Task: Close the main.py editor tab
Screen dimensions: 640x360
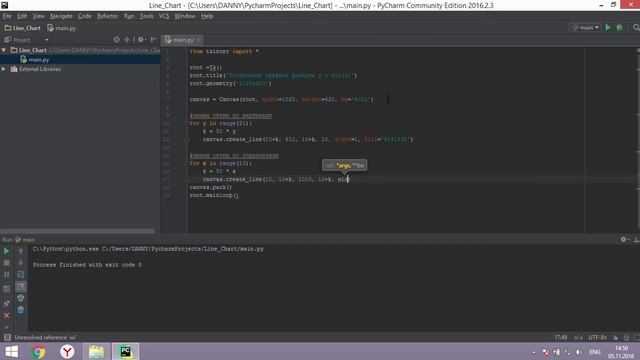Action: [x=198, y=40]
